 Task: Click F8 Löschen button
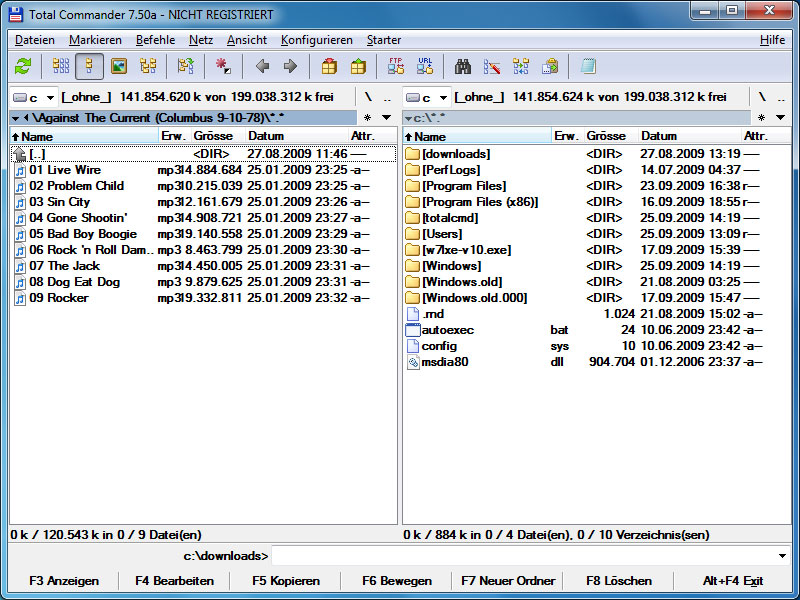pos(619,581)
